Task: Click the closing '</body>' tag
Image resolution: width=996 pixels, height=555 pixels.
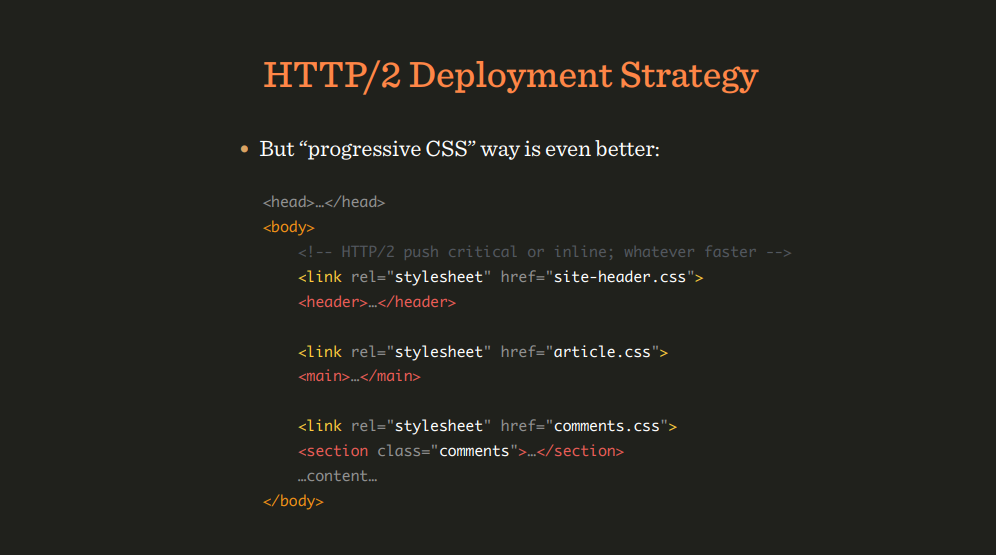Action: point(293,501)
